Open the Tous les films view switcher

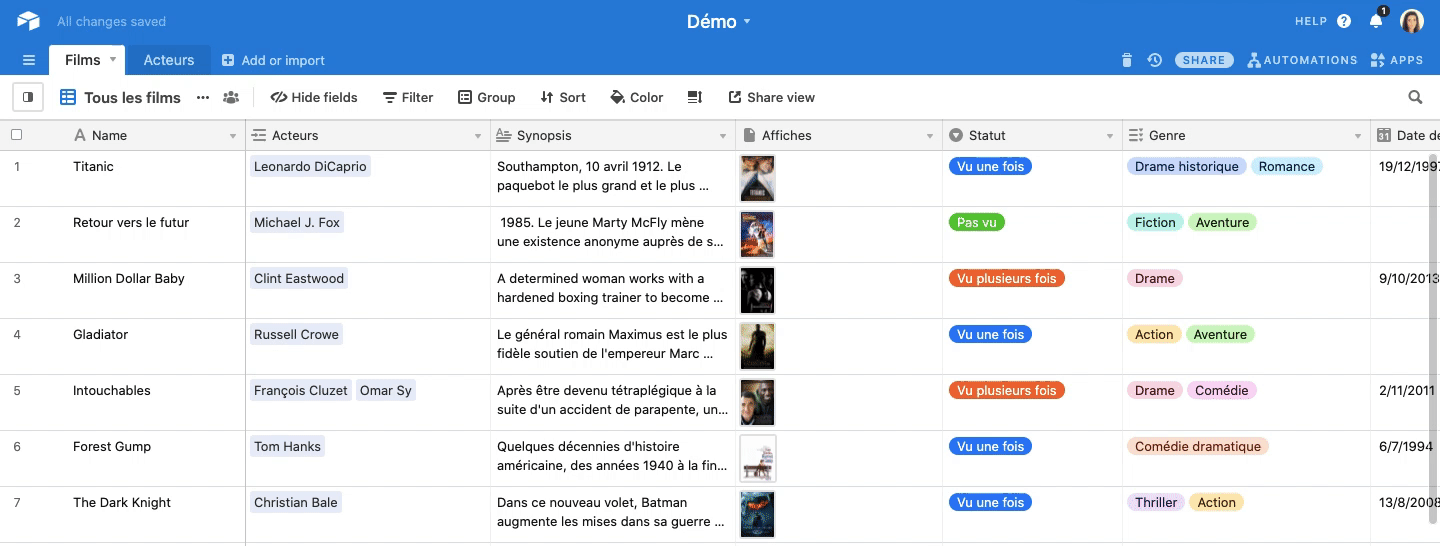click(x=120, y=97)
